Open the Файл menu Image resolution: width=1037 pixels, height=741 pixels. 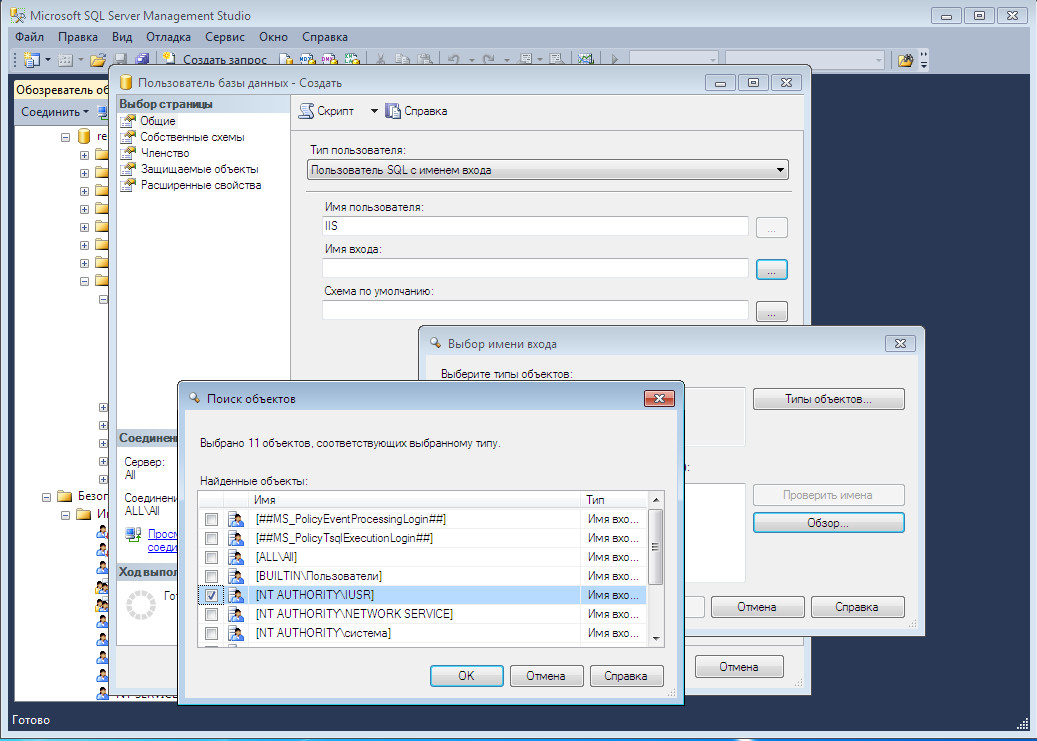point(29,37)
